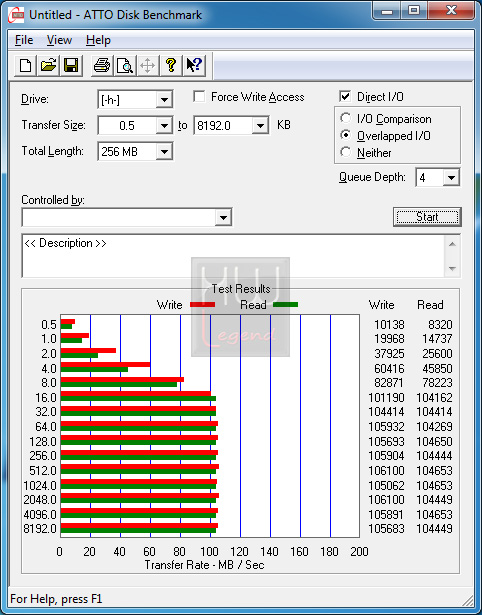Expand the Controlled by dropdown
The height and width of the screenshot is (615, 482).
[223, 217]
